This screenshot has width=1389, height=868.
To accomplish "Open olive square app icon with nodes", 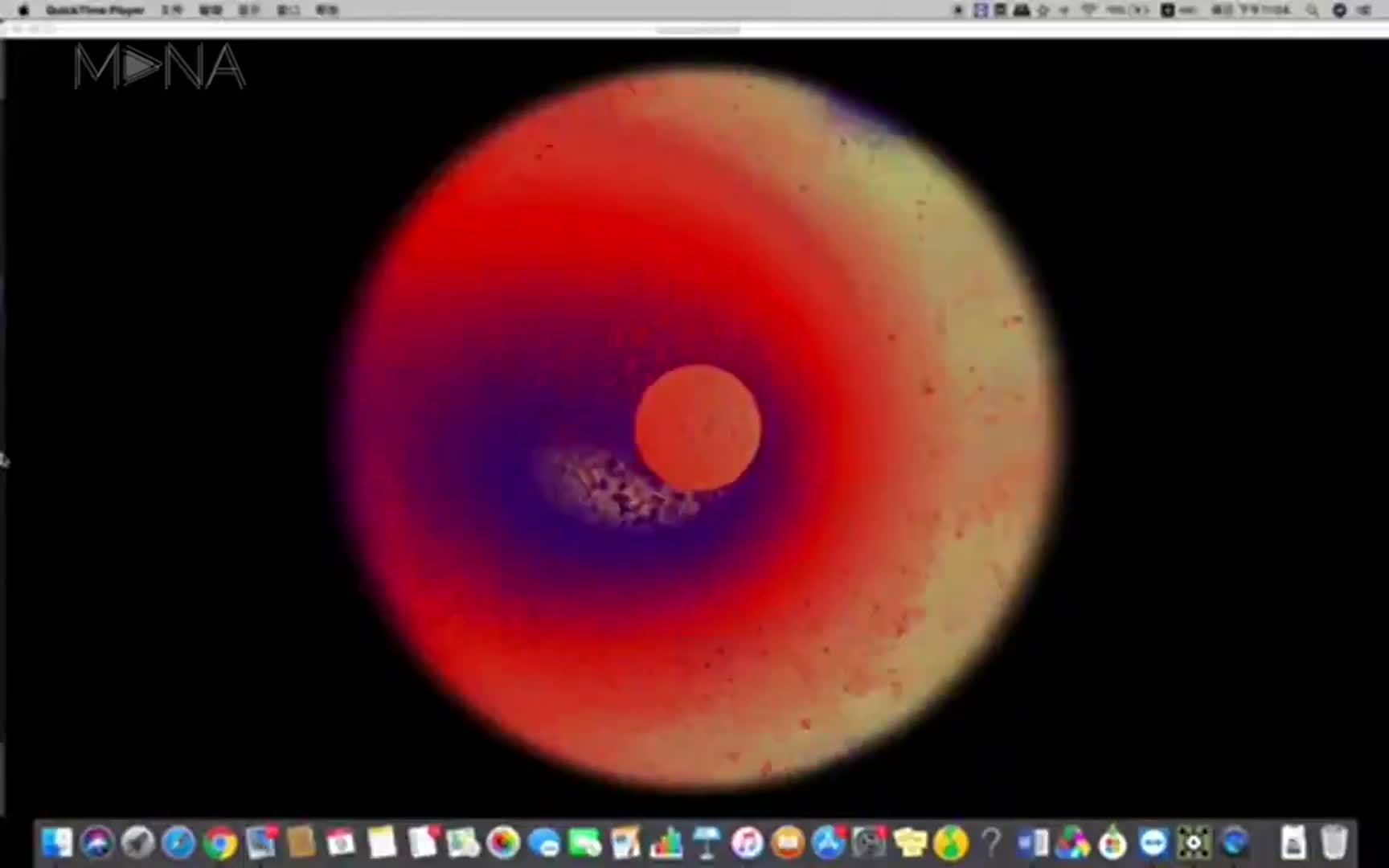I will pyautogui.click(x=1194, y=842).
